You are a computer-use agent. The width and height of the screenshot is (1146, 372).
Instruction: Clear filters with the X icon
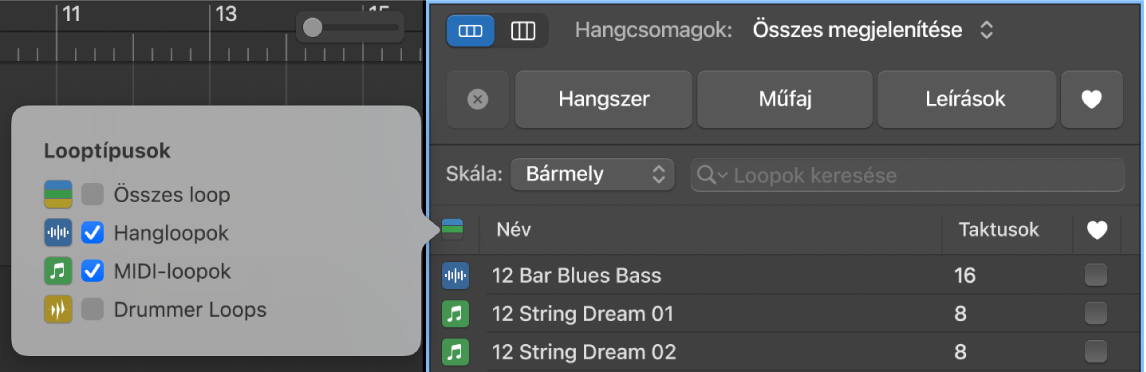click(x=477, y=99)
